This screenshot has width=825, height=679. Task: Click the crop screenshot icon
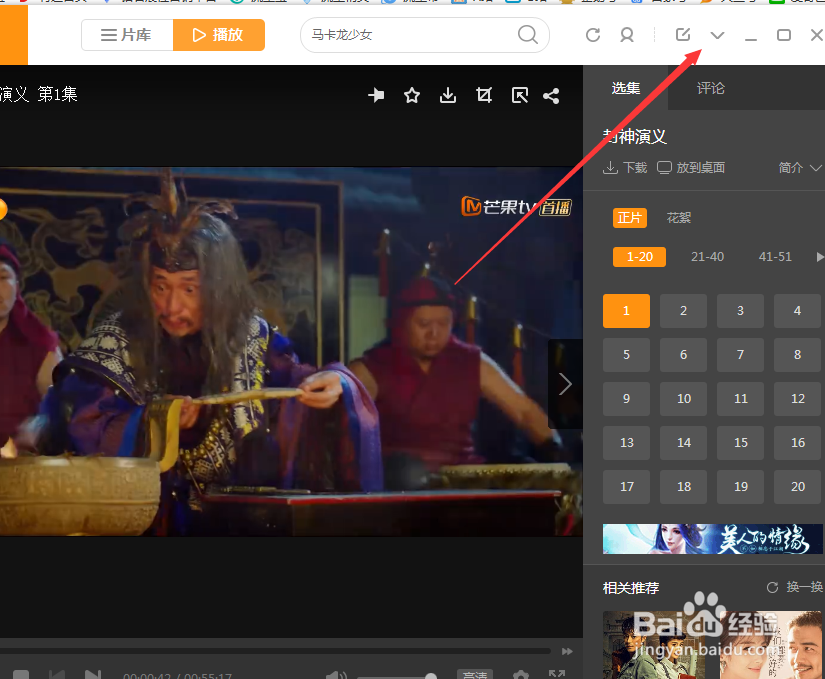(x=484, y=95)
